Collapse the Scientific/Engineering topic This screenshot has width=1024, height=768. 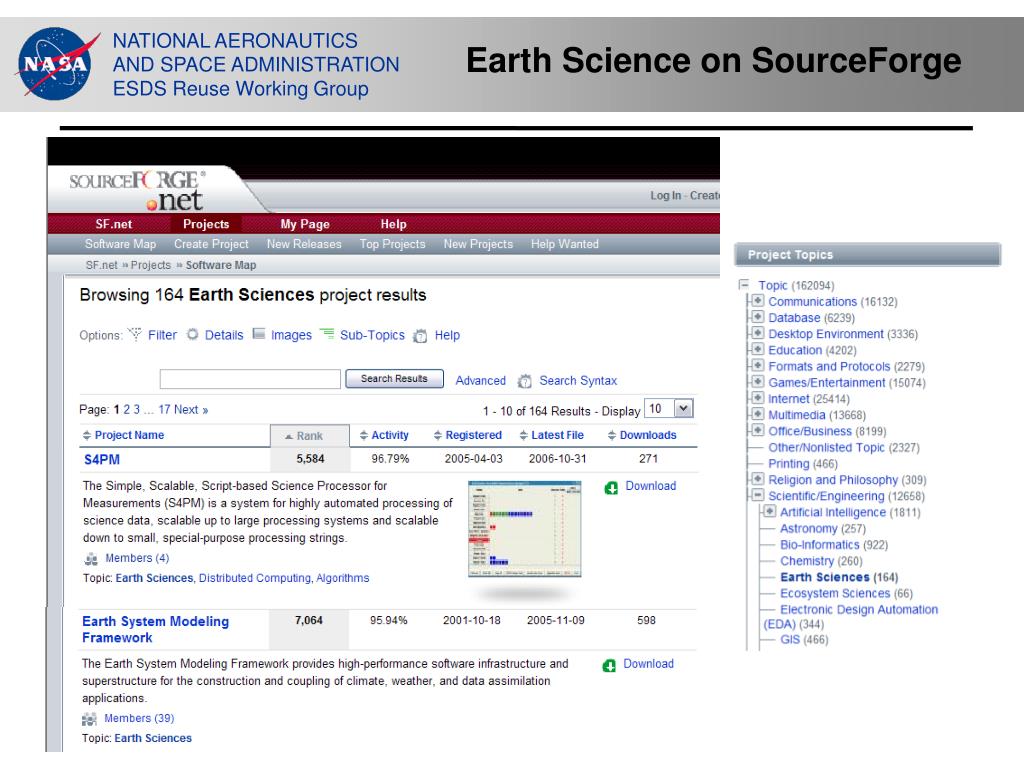point(758,495)
